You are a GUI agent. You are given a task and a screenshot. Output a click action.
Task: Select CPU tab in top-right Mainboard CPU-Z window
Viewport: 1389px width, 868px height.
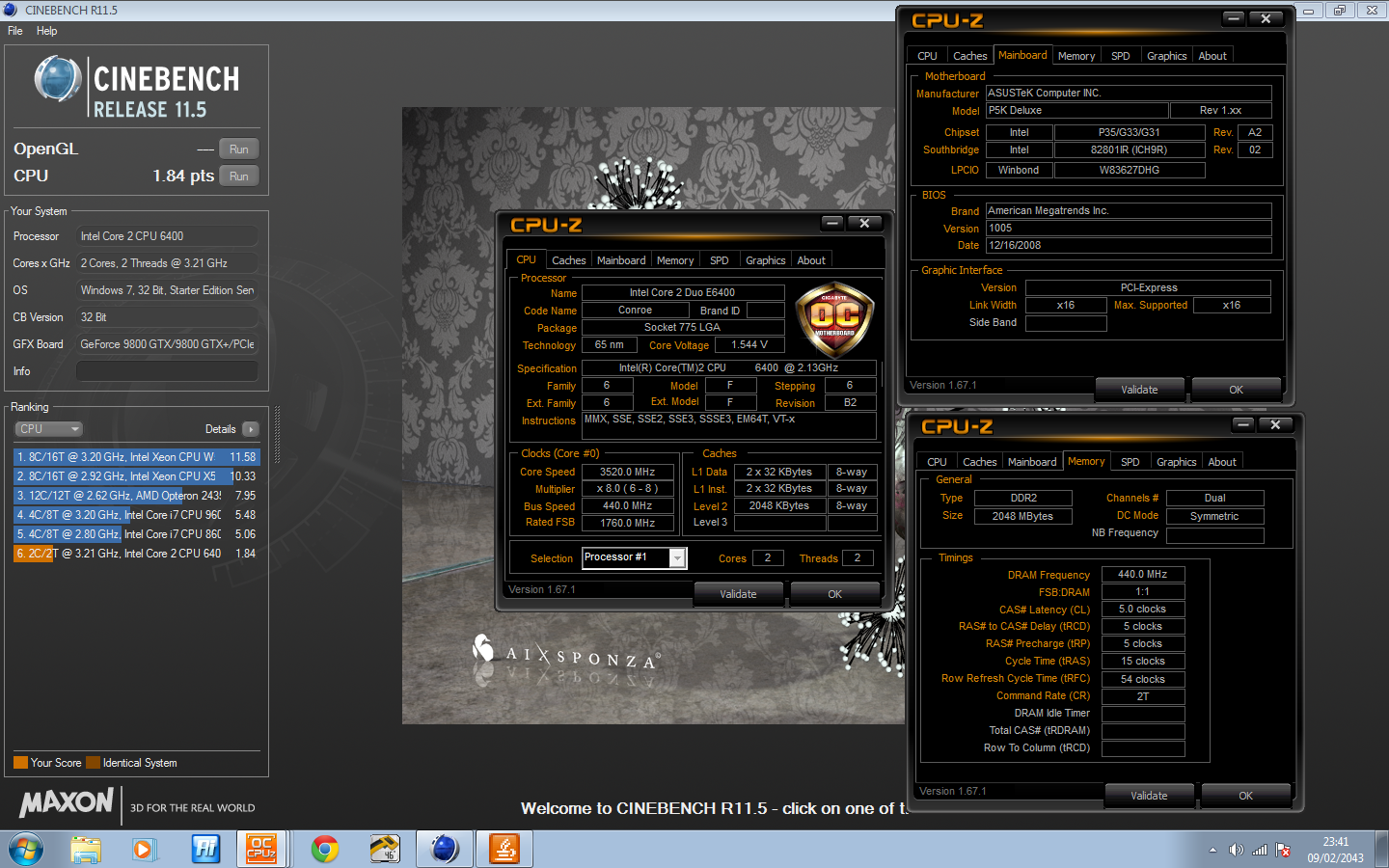[927, 56]
